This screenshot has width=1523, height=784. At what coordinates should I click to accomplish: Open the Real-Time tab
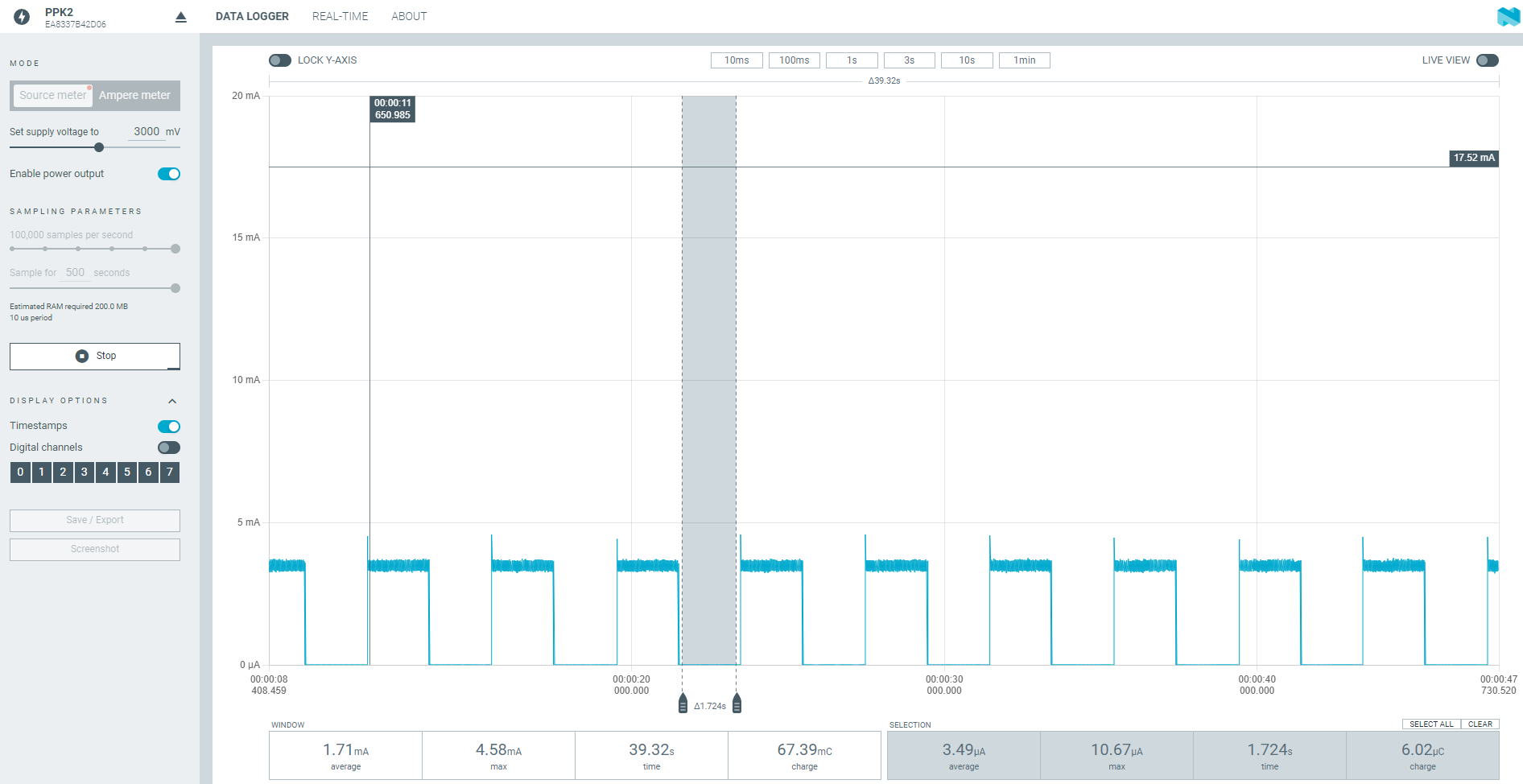click(x=340, y=16)
